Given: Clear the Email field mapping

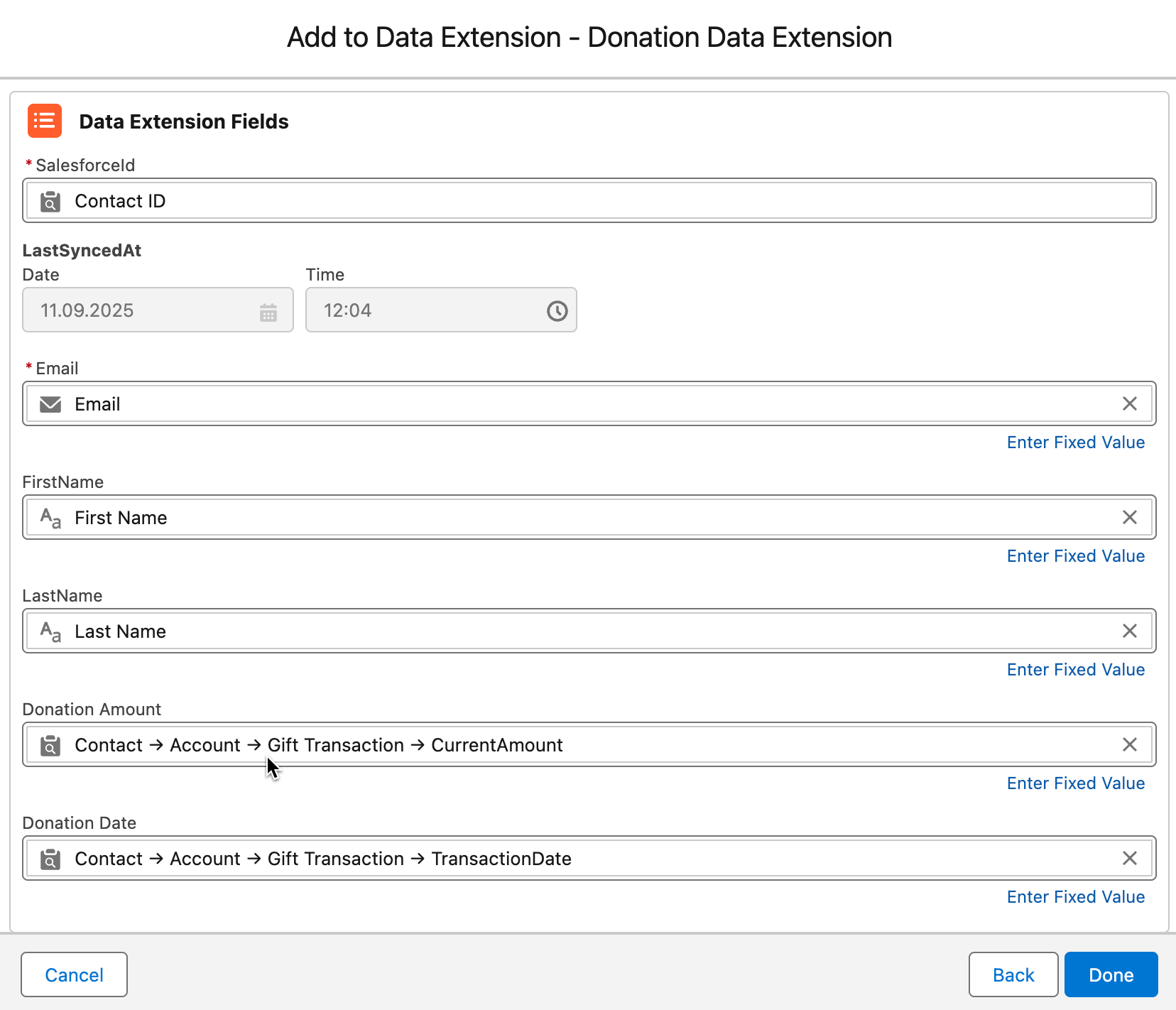Looking at the screenshot, I should pos(1129,403).
